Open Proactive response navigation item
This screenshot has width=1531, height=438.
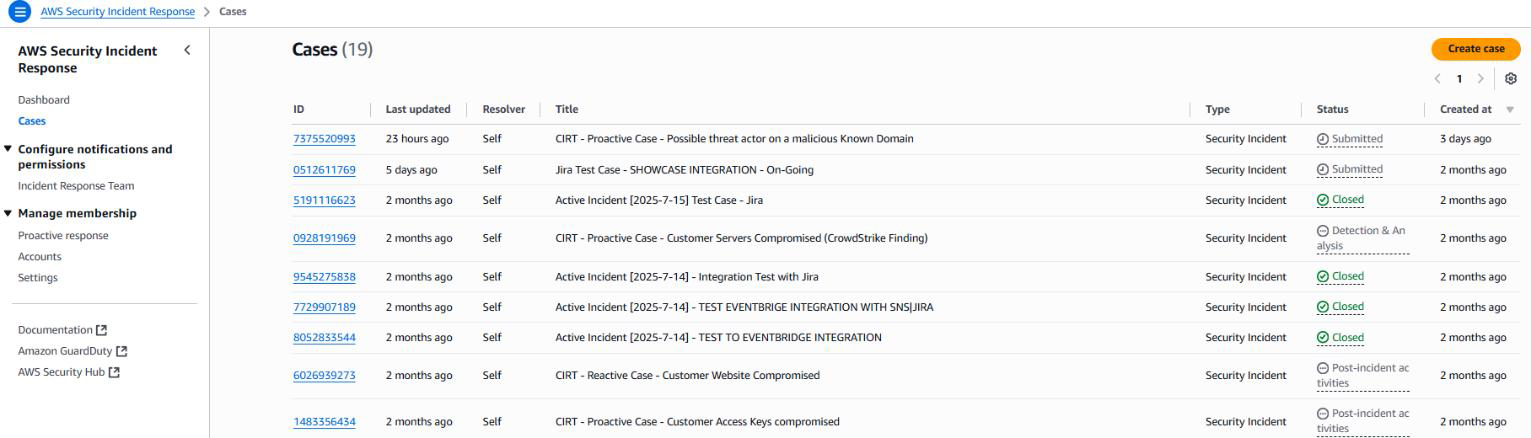63,236
